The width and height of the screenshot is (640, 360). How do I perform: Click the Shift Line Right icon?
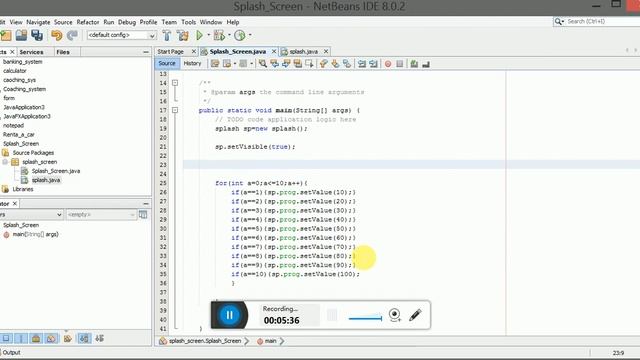tap(373, 64)
